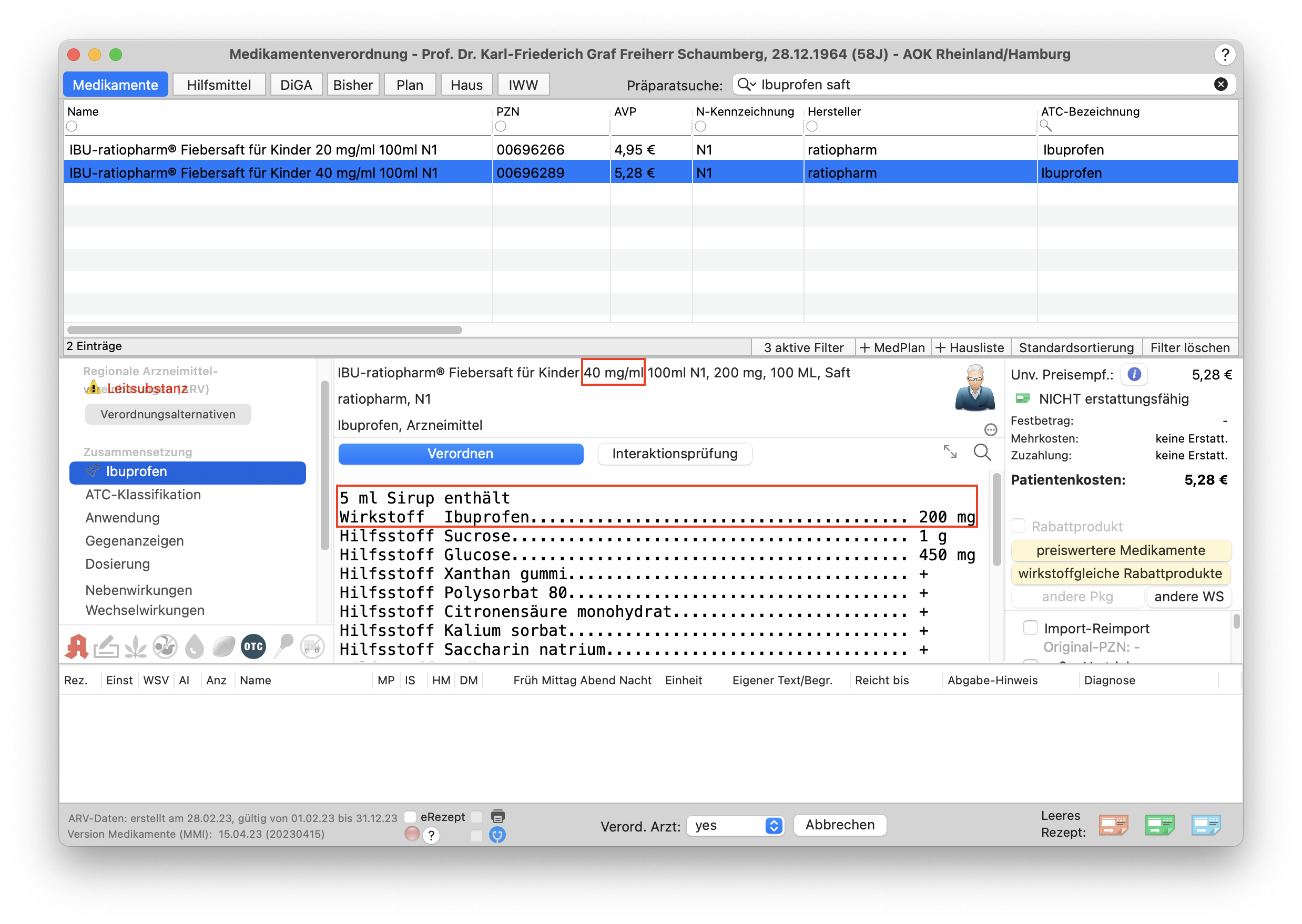Click the crossed-out ambulance icon

312,647
